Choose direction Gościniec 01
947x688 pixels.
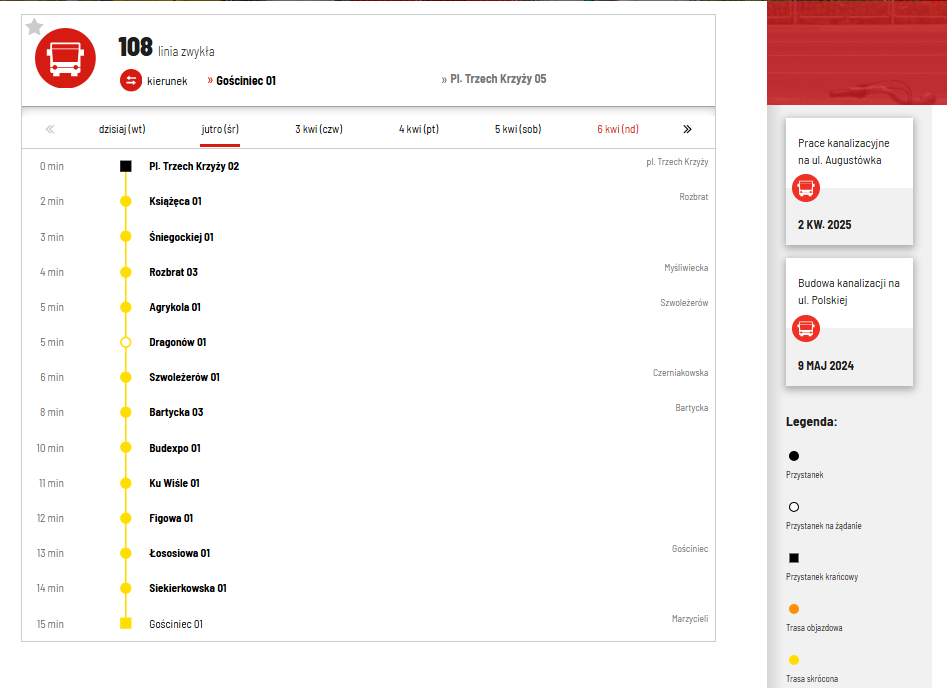pyautogui.click(x=245, y=80)
